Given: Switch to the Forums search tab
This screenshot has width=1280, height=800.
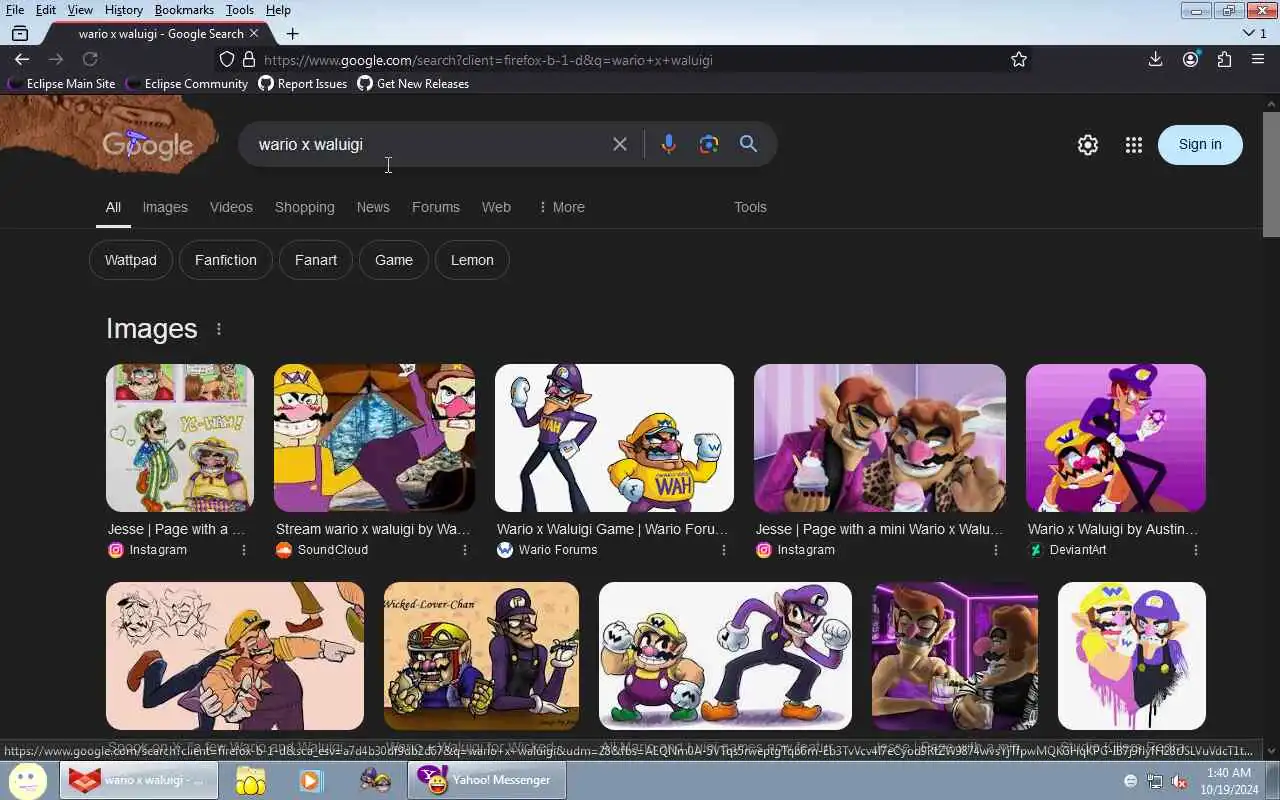Looking at the screenshot, I should [x=436, y=207].
